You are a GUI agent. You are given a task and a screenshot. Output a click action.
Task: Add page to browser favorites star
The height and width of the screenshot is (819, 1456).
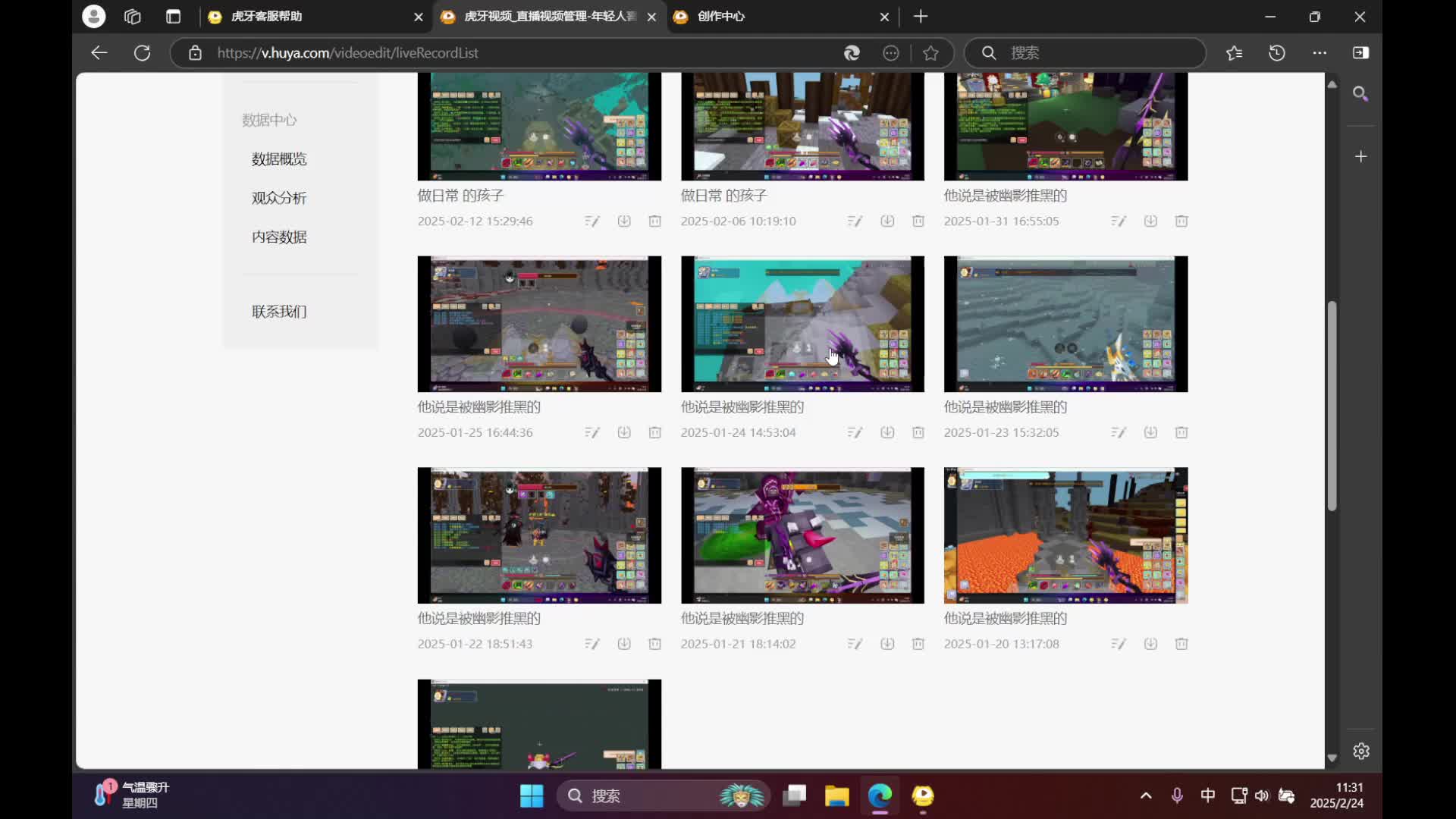tap(930, 53)
